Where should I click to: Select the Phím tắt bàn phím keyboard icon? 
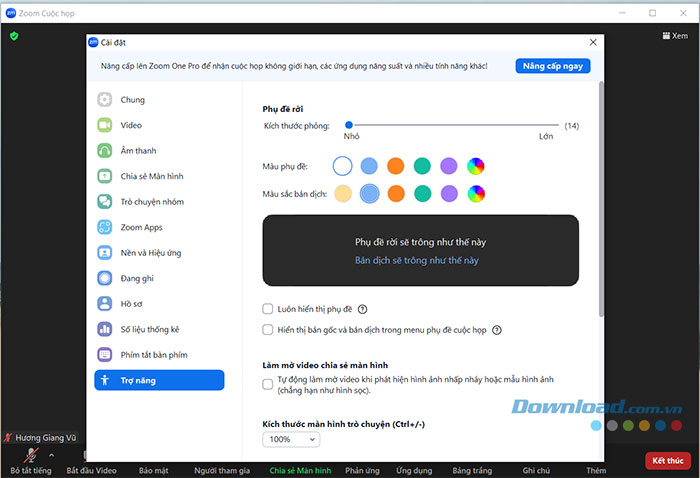click(104, 355)
